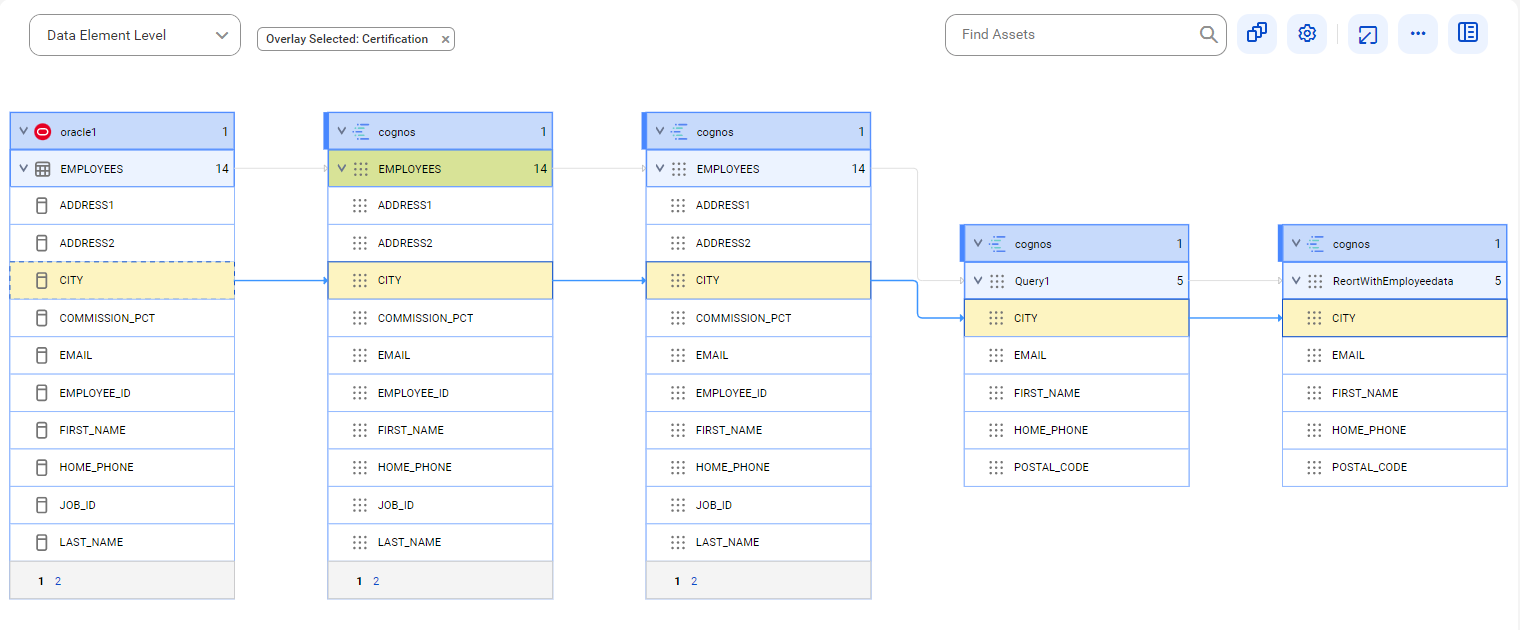Select EMPLOYEE_ID in second column cognos
The image size is (1520, 630).
440,393
